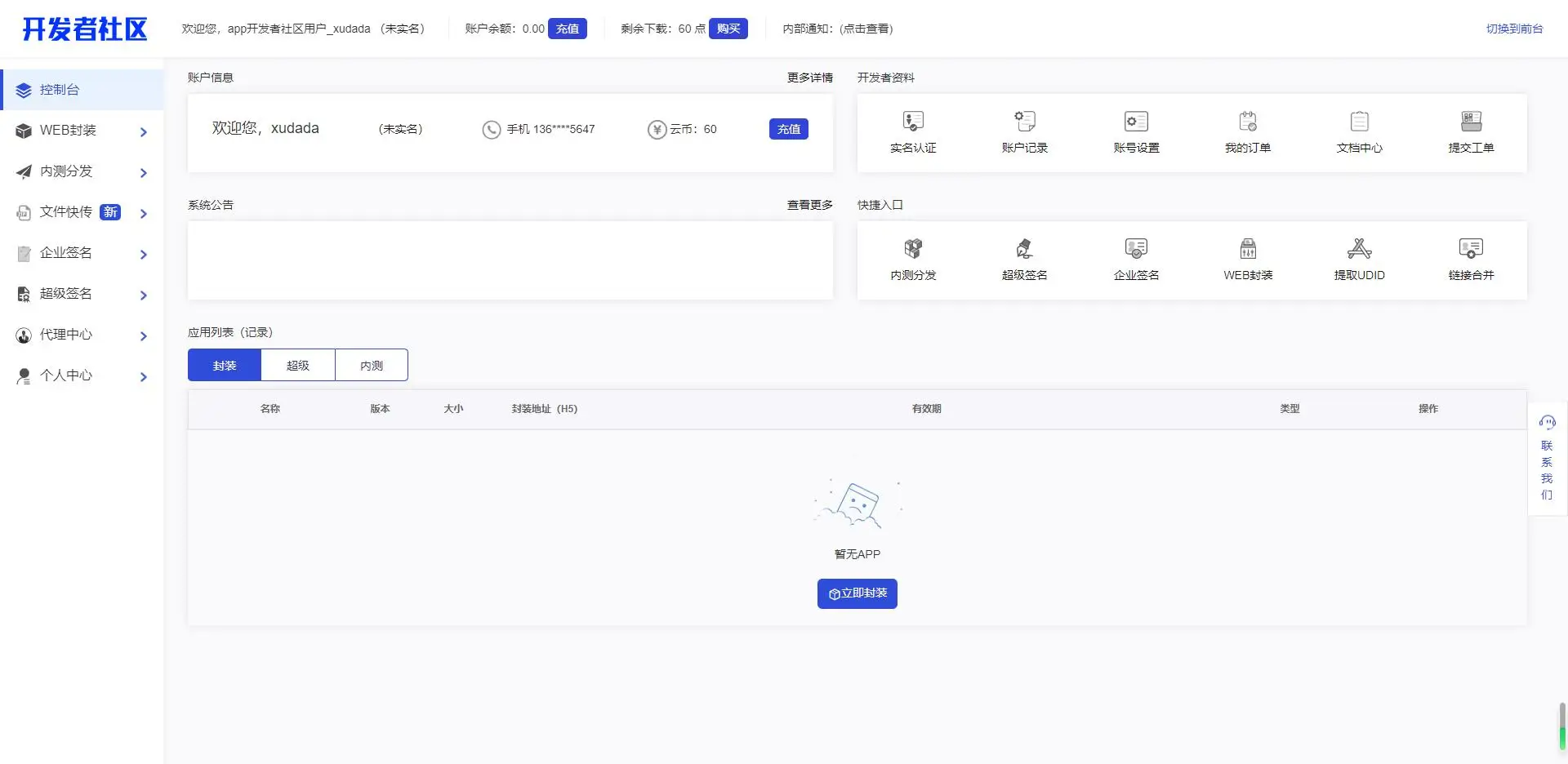Click the 立即封装 button
This screenshot has height=764, width=1568.
point(857,593)
